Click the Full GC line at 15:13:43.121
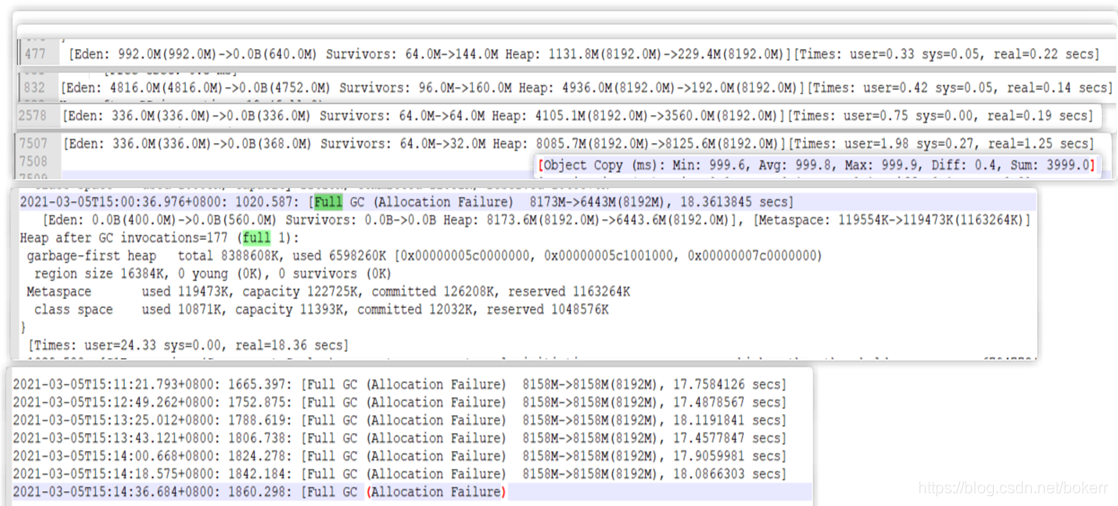Screen dimensions: 1118x506 [399, 438]
